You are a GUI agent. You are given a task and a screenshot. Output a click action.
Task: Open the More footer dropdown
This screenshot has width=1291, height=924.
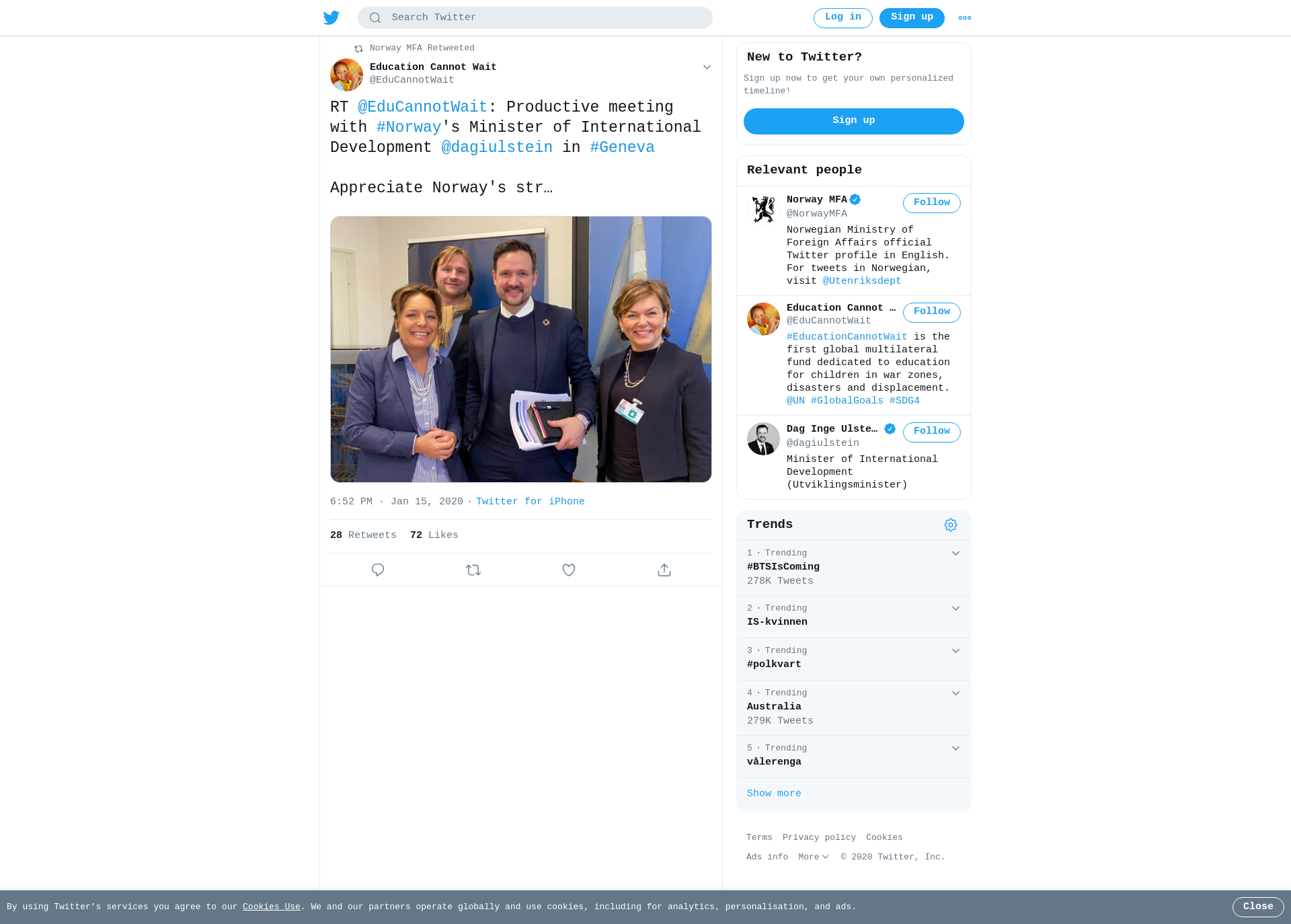pos(814,857)
